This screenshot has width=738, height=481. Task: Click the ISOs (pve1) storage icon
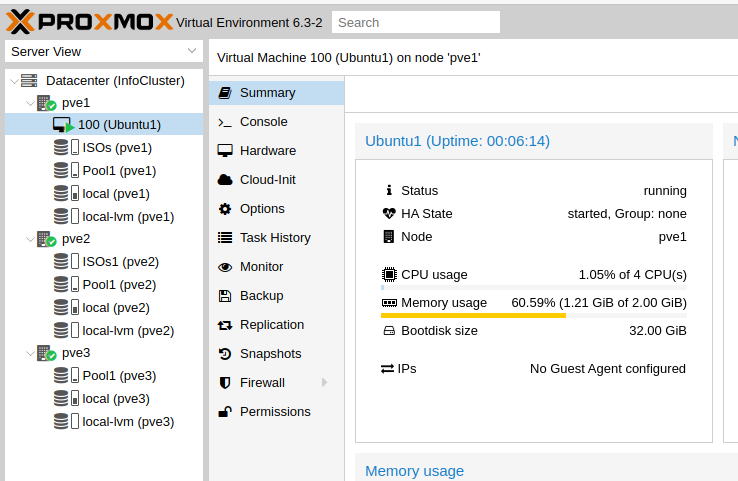[66, 147]
